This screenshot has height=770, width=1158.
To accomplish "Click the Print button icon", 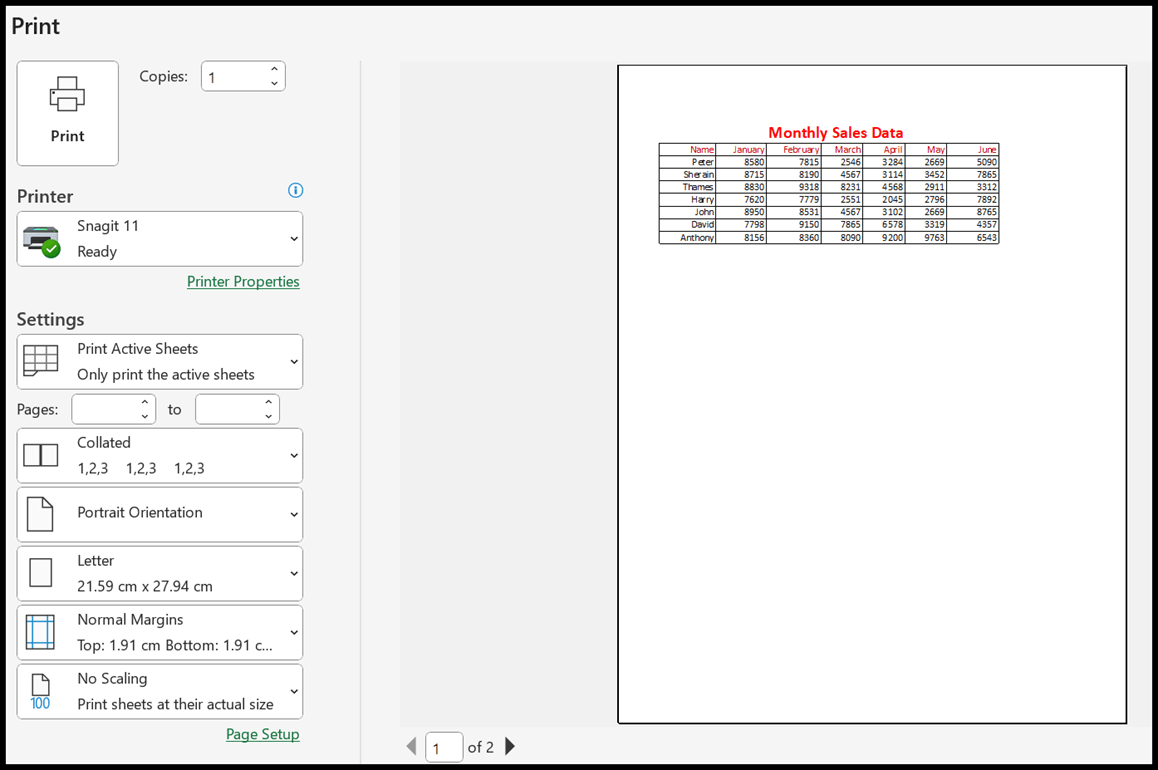I will [67, 95].
